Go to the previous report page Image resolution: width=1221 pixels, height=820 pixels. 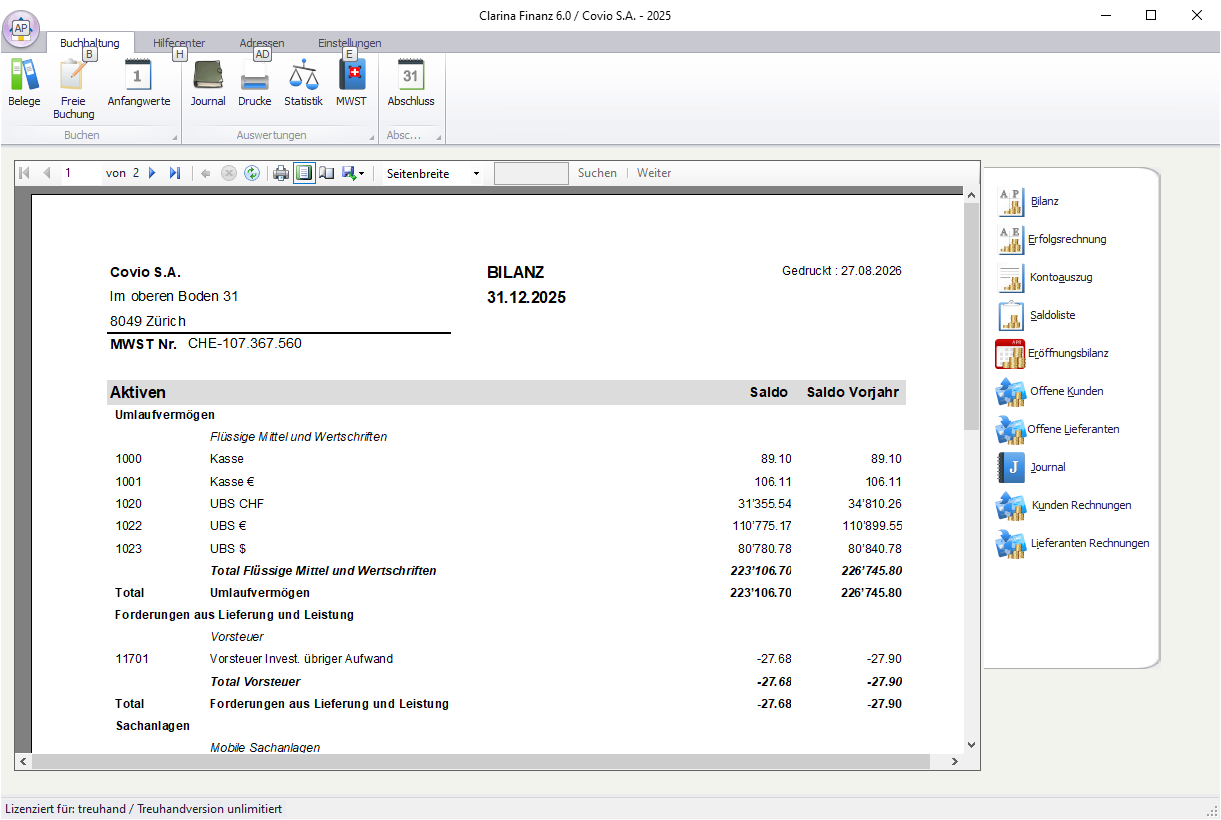click(46, 173)
